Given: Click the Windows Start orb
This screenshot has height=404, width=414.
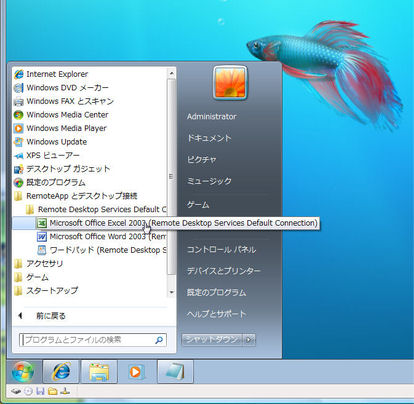Looking at the screenshot, I should click(x=23, y=371).
